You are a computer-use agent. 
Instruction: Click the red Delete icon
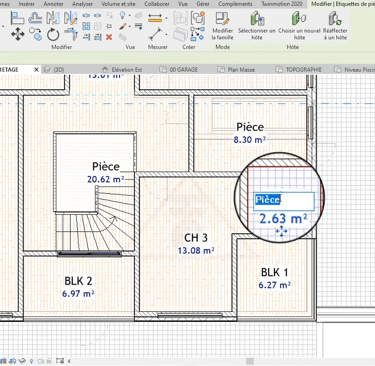tap(109, 37)
